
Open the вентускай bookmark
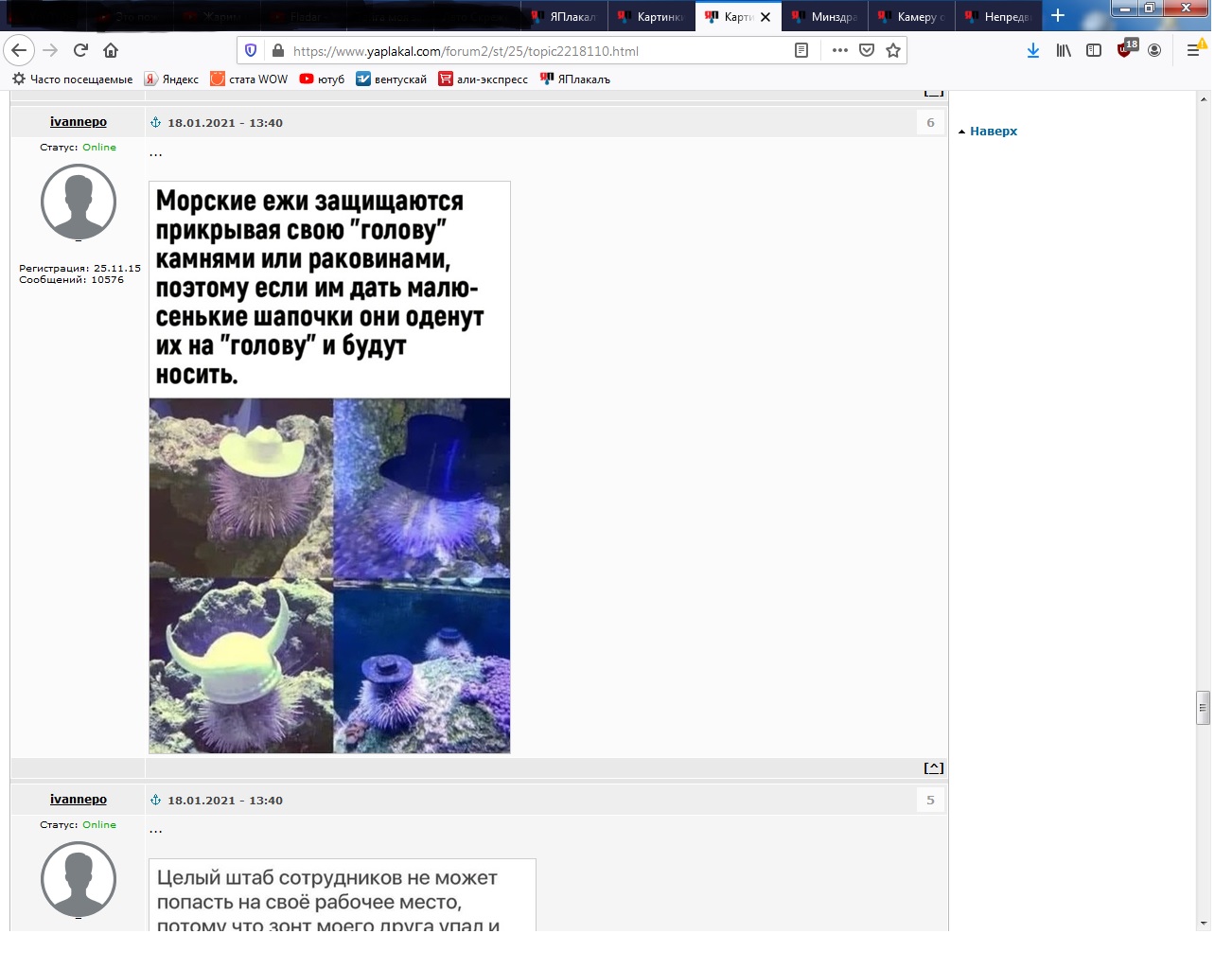point(391,79)
